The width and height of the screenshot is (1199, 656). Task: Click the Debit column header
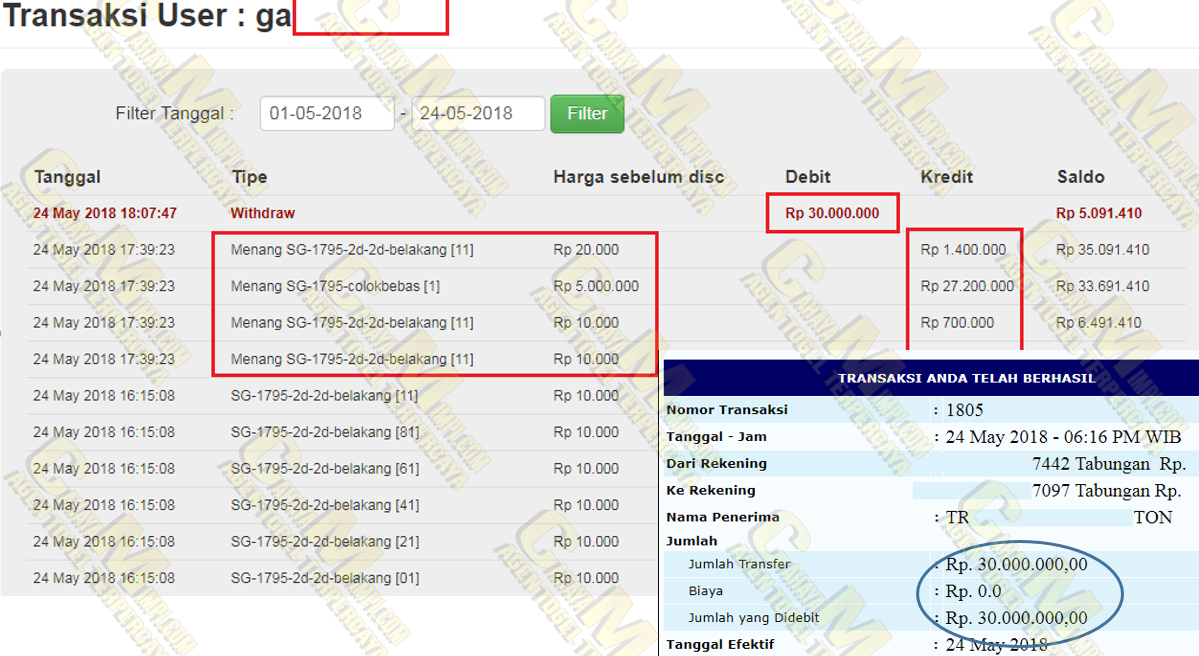pyautogui.click(x=808, y=177)
